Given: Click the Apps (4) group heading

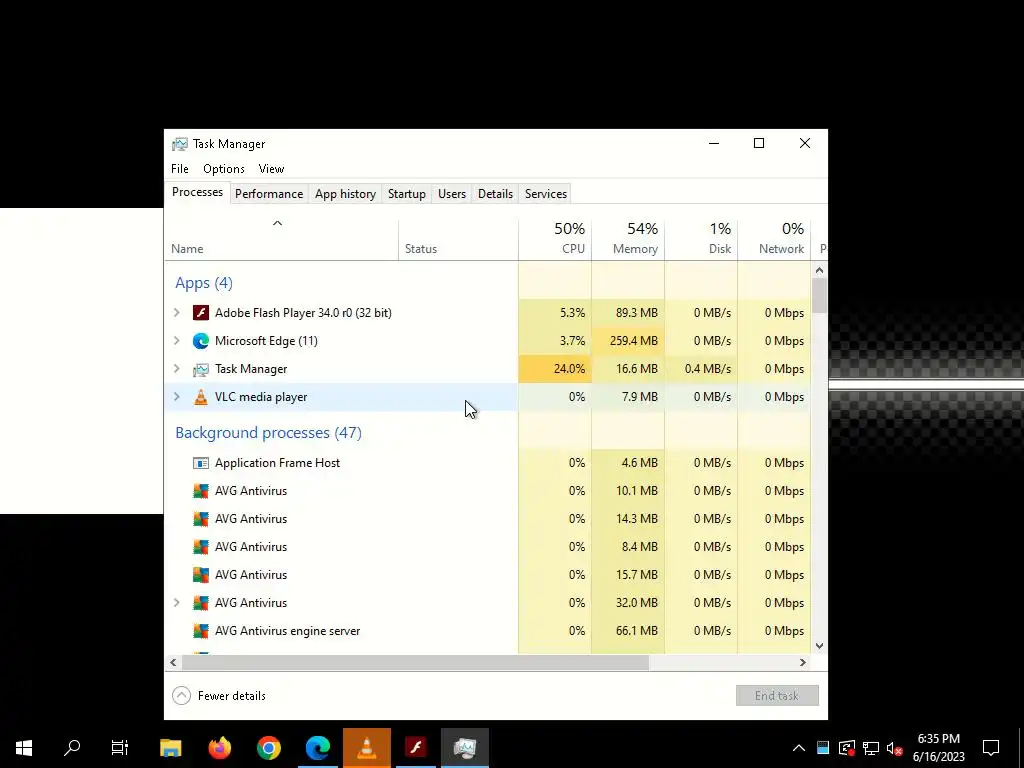Looking at the screenshot, I should pyautogui.click(x=204, y=283).
